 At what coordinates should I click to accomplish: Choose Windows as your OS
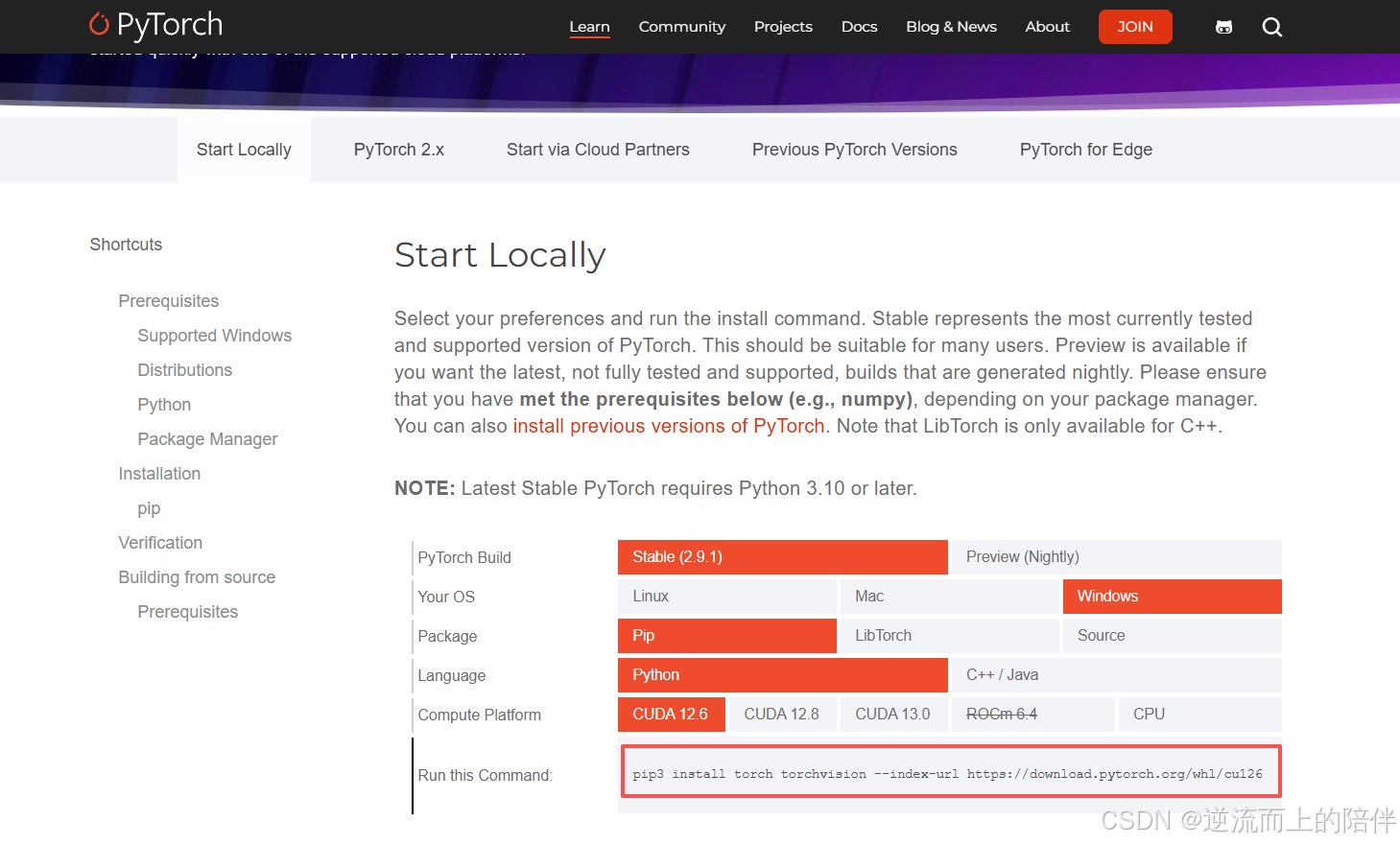click(x=1173, y=597)
